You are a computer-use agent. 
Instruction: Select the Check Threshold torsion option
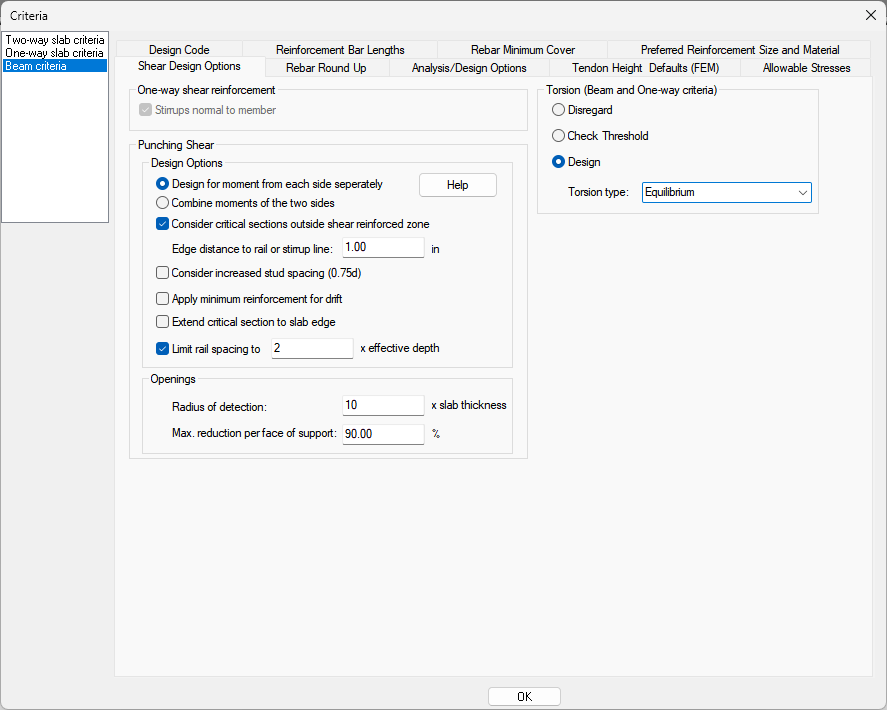point(559,136)
